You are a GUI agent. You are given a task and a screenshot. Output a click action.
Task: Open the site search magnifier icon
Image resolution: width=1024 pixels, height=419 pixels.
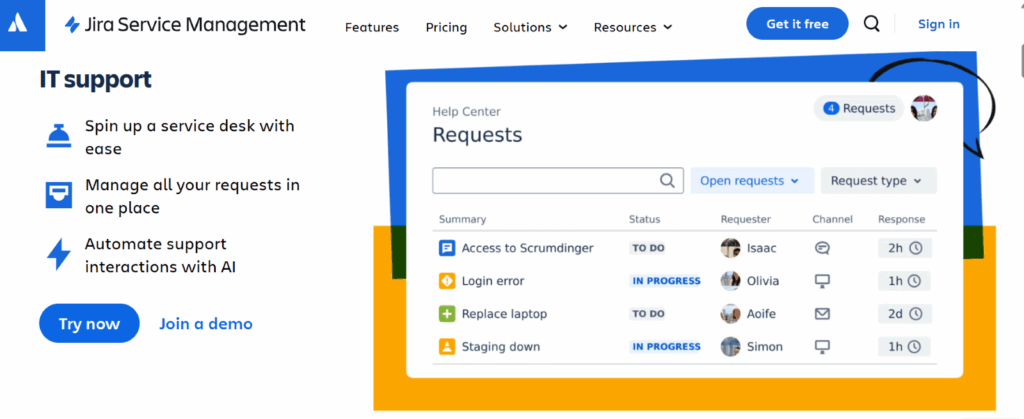coord(871,24)
